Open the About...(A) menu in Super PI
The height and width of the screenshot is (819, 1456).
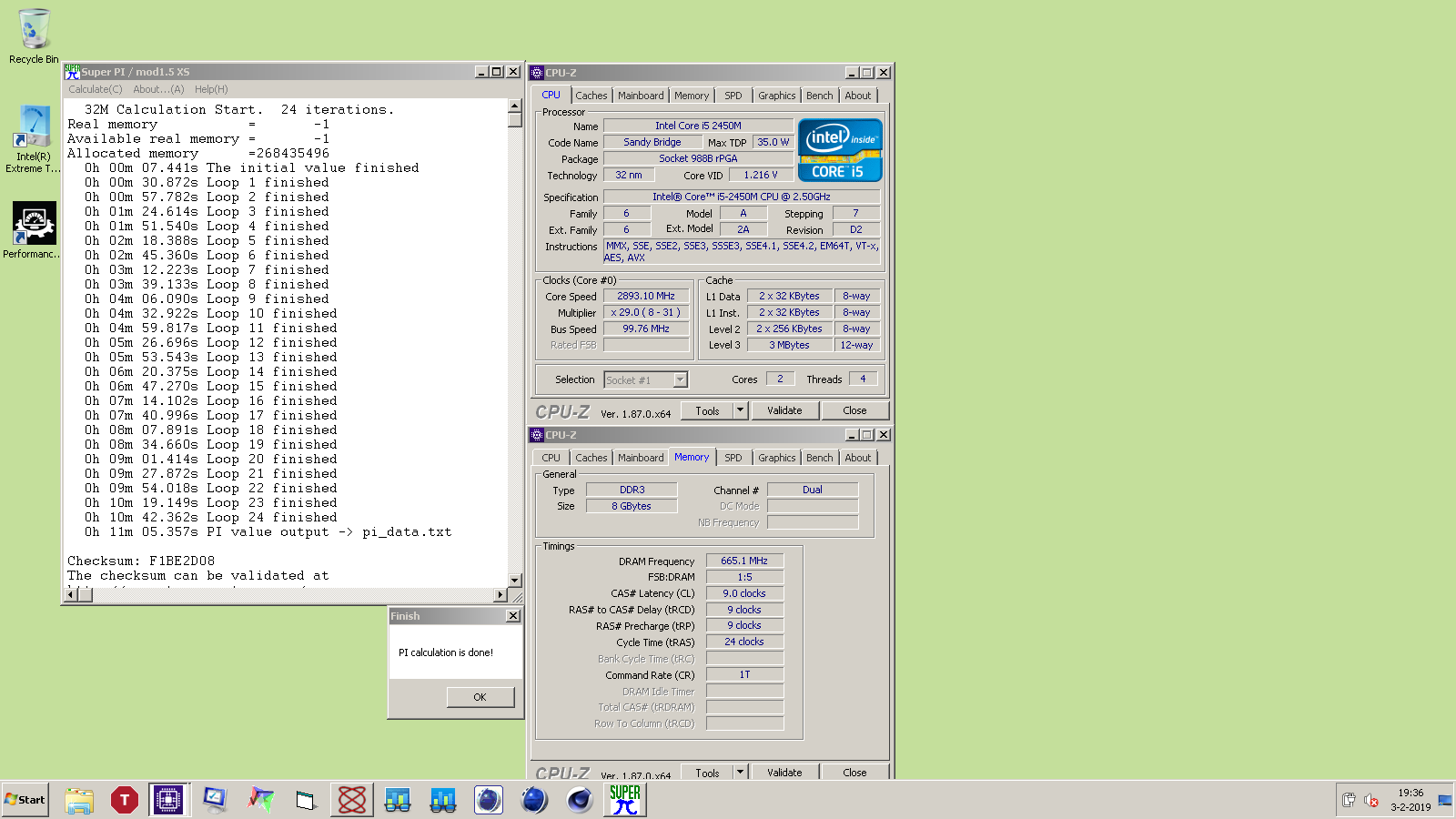tap(158, 89)
